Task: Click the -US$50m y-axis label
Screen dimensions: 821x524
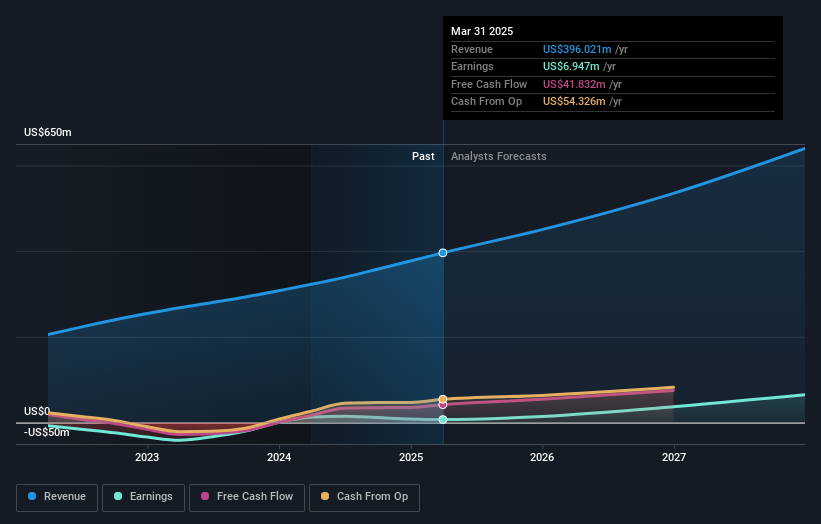Action: pos(47,432)
